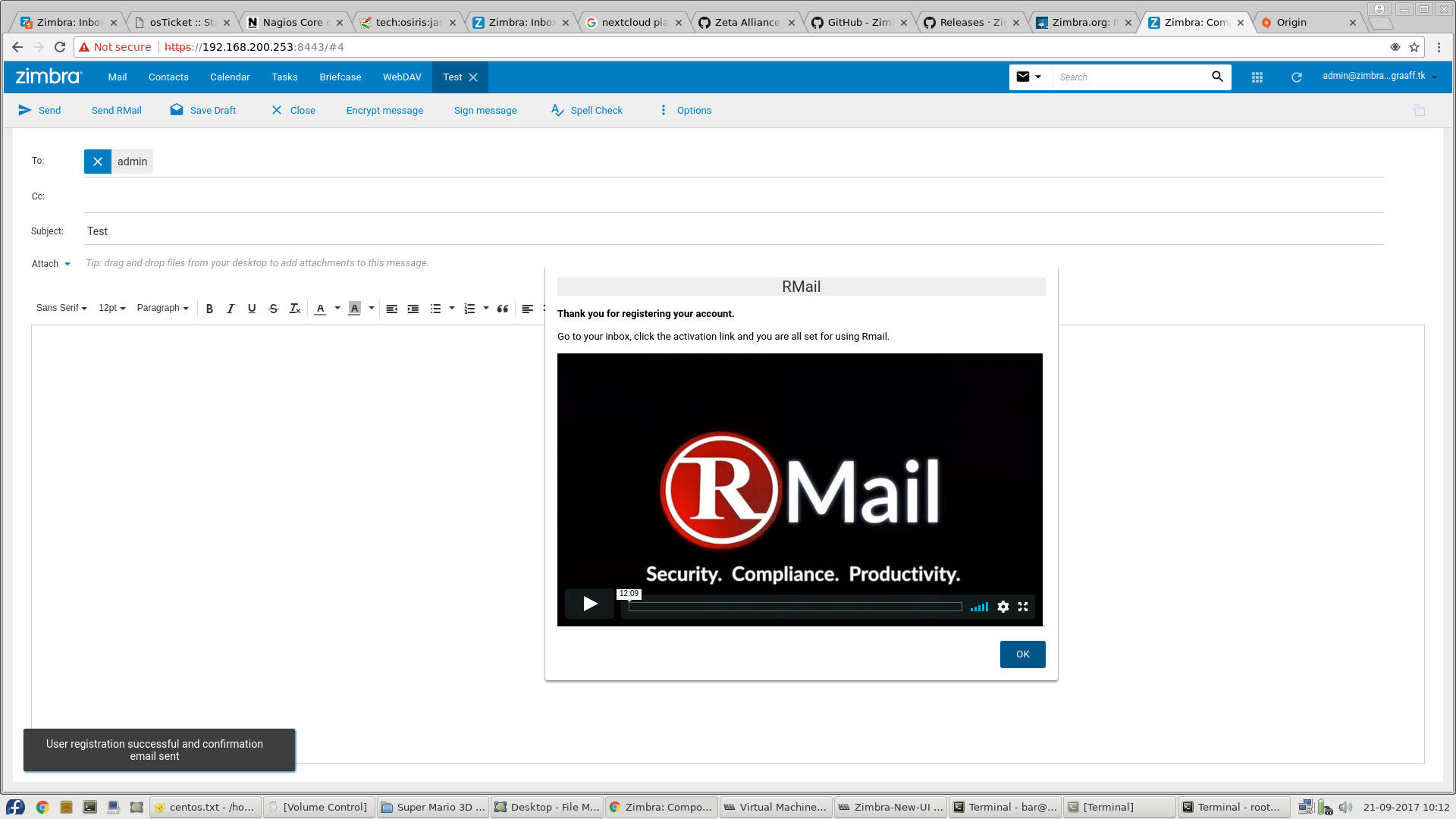Toggle italic text formatting
1456x819 pixels.
[231, 309]
